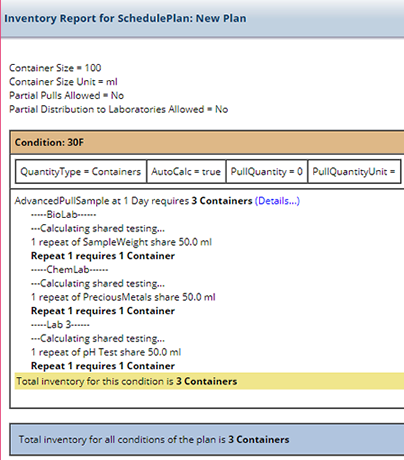Click the yellow total inventory for condition row
Image resolution: width=404 pixels, height=460 pixels.
[x=209, y=381]
